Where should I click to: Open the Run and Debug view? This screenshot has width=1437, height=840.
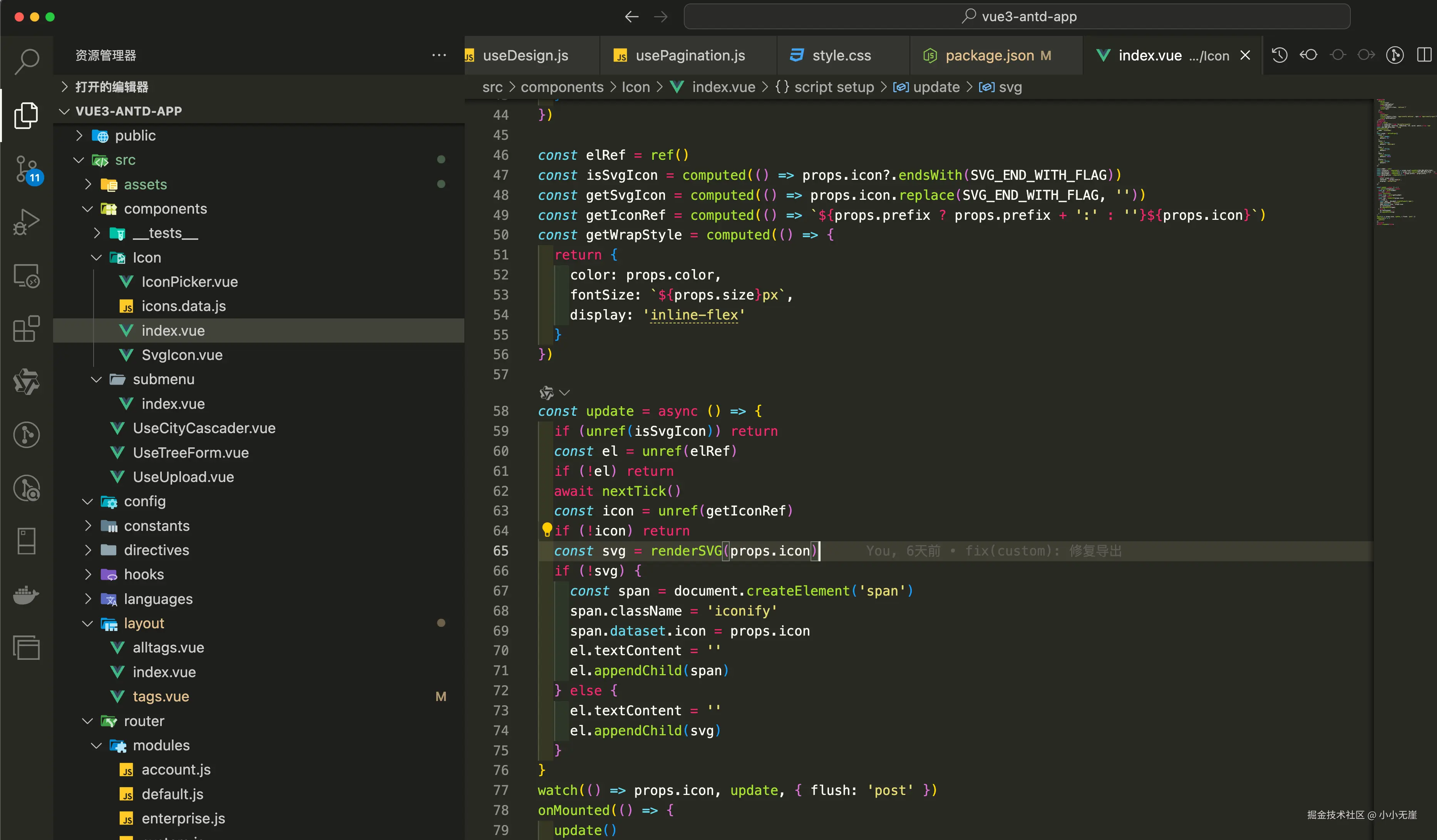(x=27, y=223)
